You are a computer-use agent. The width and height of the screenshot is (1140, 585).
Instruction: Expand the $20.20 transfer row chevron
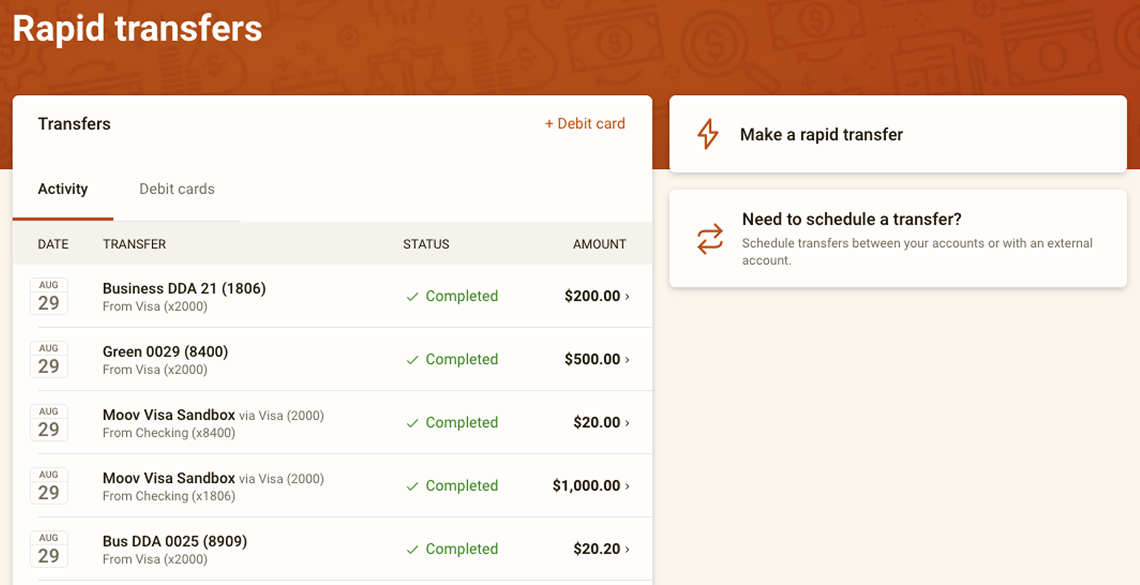click(628, 549)
